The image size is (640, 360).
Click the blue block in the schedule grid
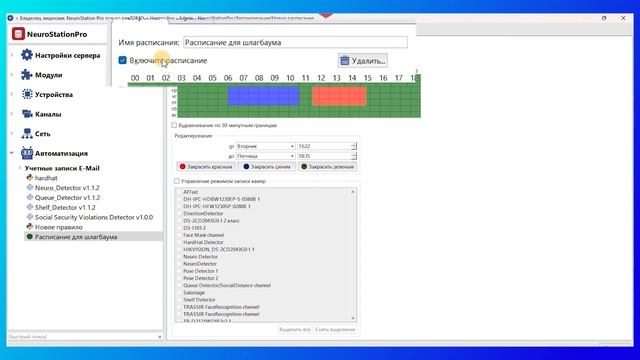(x=263, y=96)
